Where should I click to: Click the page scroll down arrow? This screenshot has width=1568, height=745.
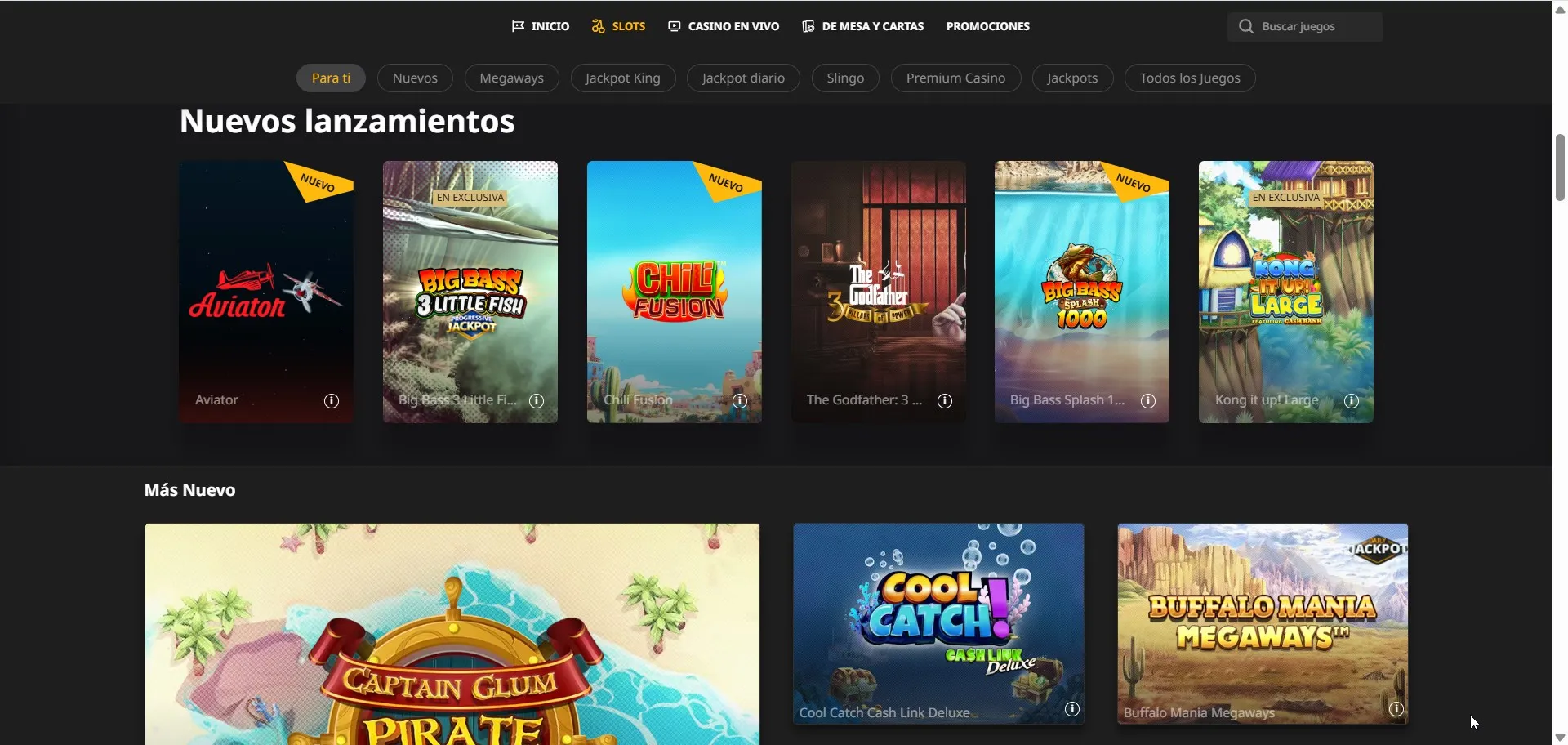point(1560,737)
